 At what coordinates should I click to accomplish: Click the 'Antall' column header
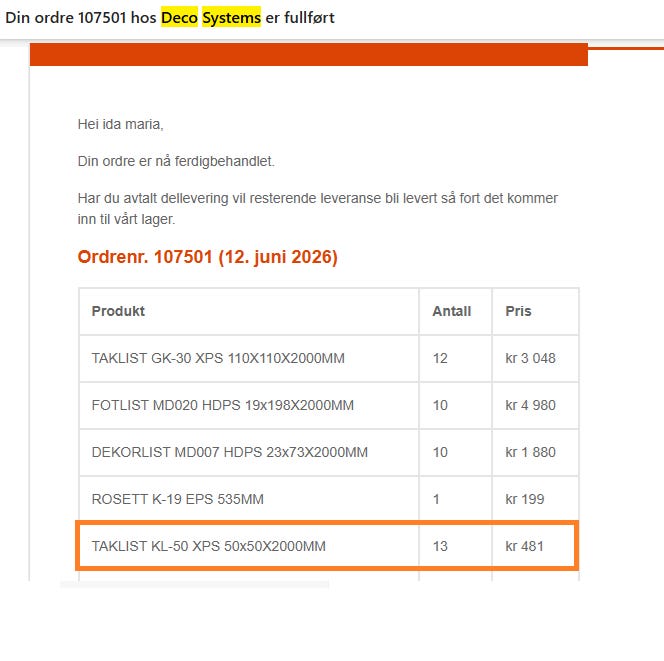pyautogui.click(x=455, y=311)
